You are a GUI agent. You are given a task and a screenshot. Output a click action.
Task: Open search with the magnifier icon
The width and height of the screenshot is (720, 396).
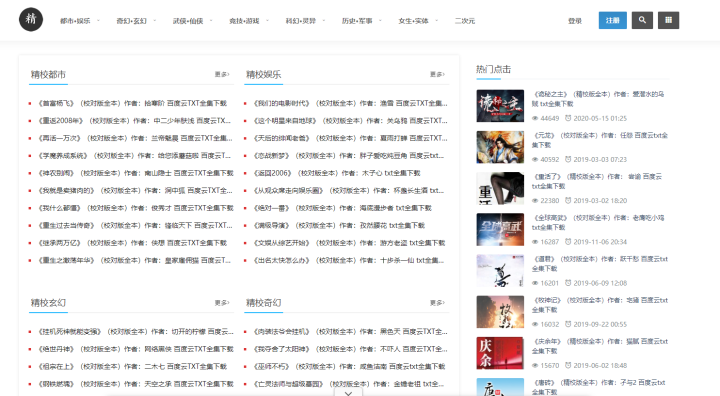tap(642, 20)
